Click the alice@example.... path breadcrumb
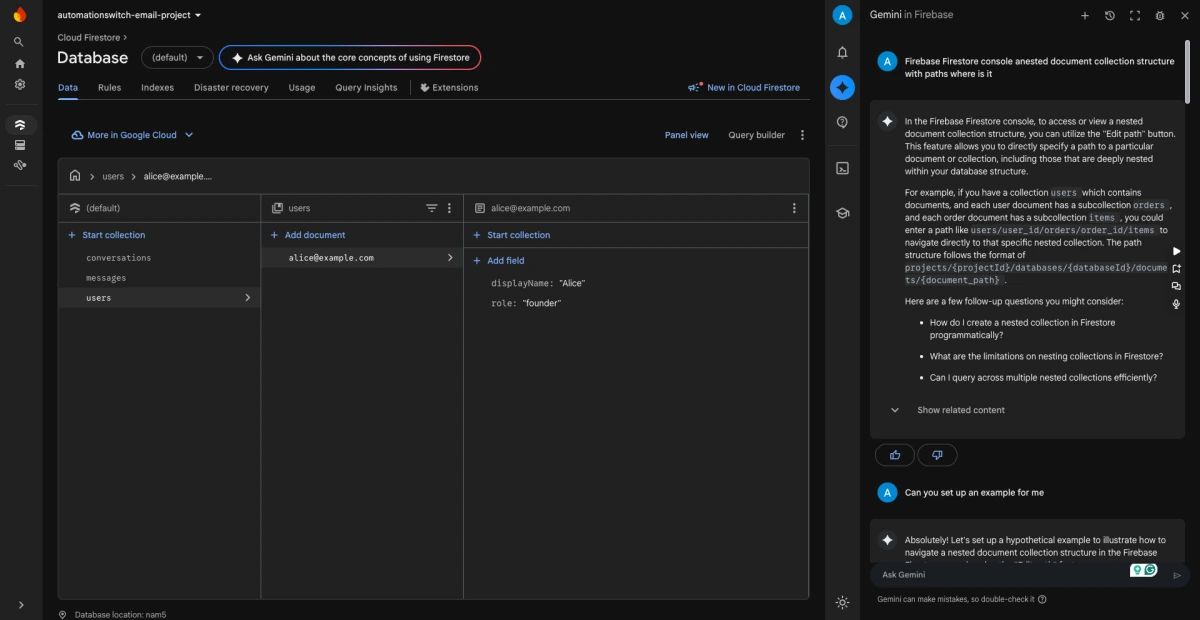Image resolution: width=1200 pixels, height=620 pixels. coord(177,176)
